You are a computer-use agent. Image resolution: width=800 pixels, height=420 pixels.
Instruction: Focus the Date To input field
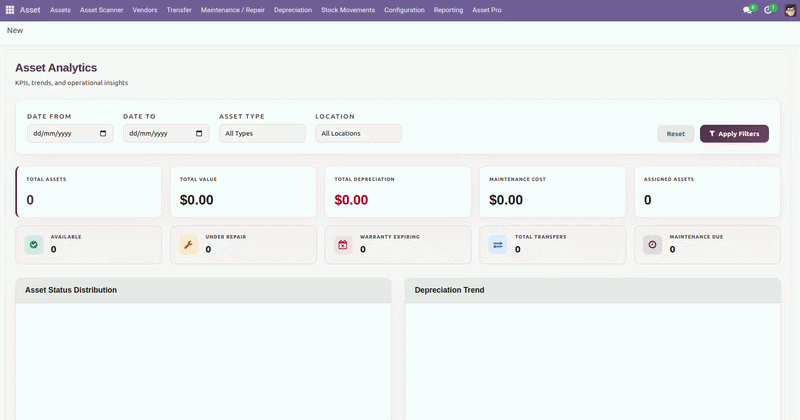tap(166, 134)
